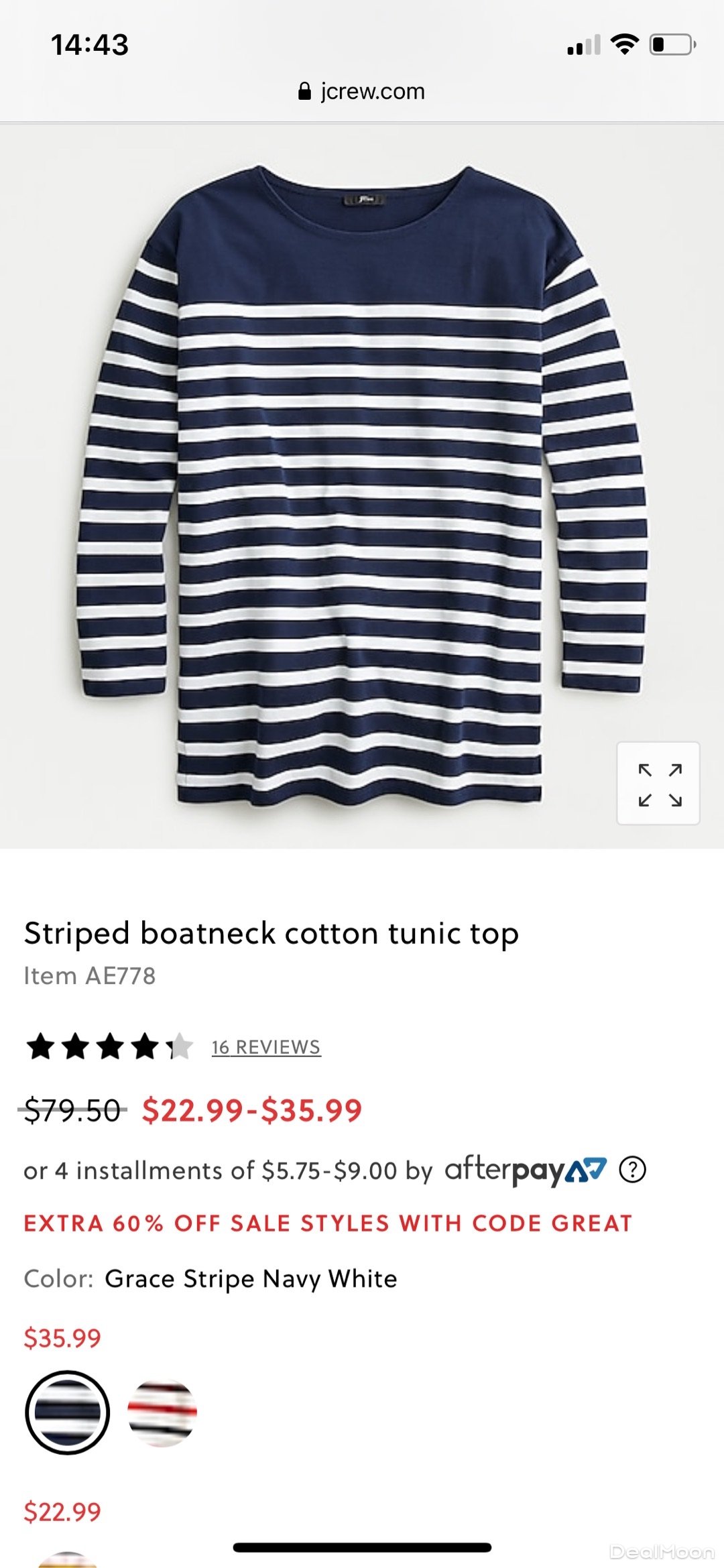This screenshot has width=724, height=1568.
Task: Click the star rating icons
Action: point(109,1046)
